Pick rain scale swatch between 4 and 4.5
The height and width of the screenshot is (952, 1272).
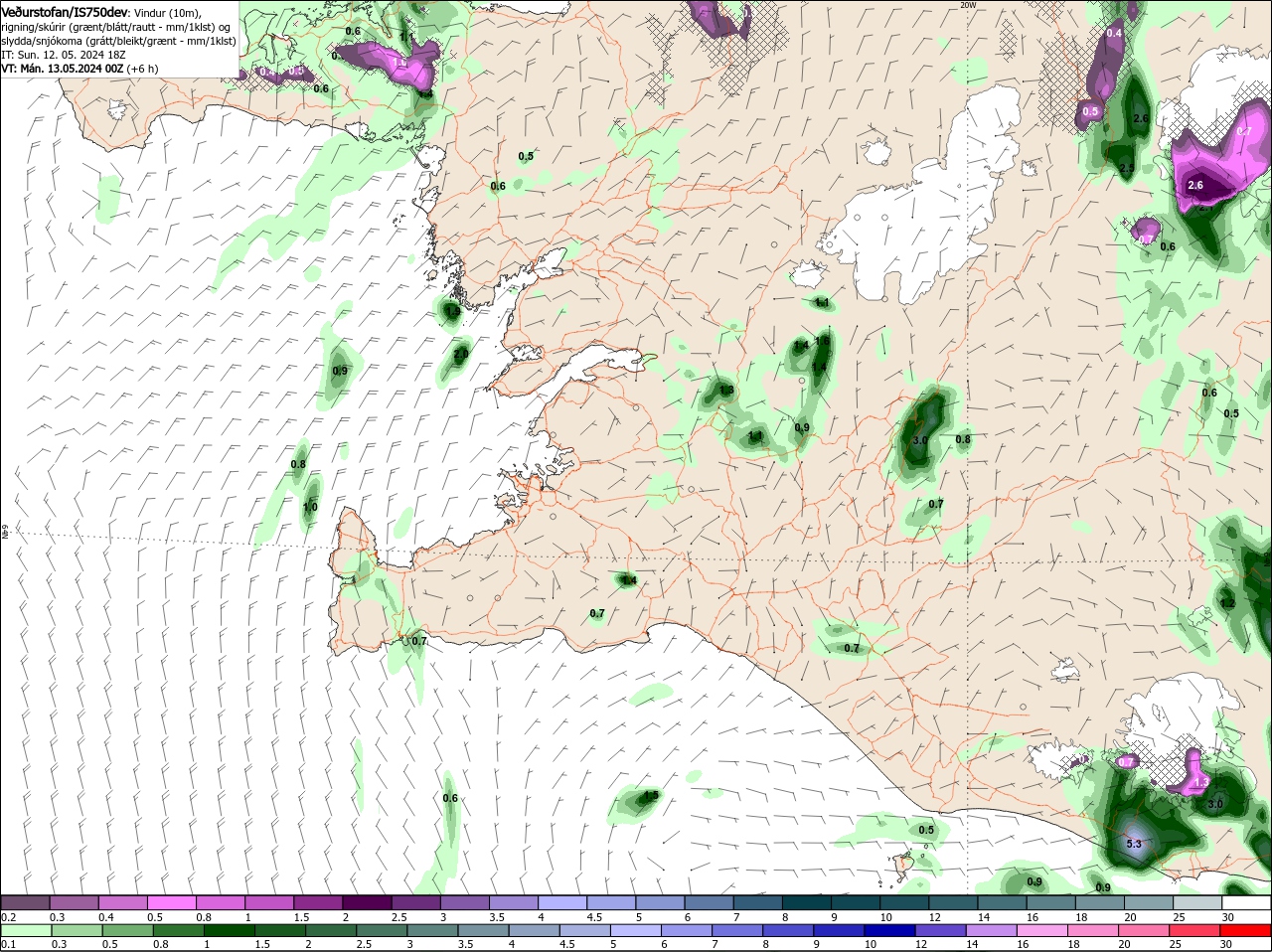click(536, 931)
